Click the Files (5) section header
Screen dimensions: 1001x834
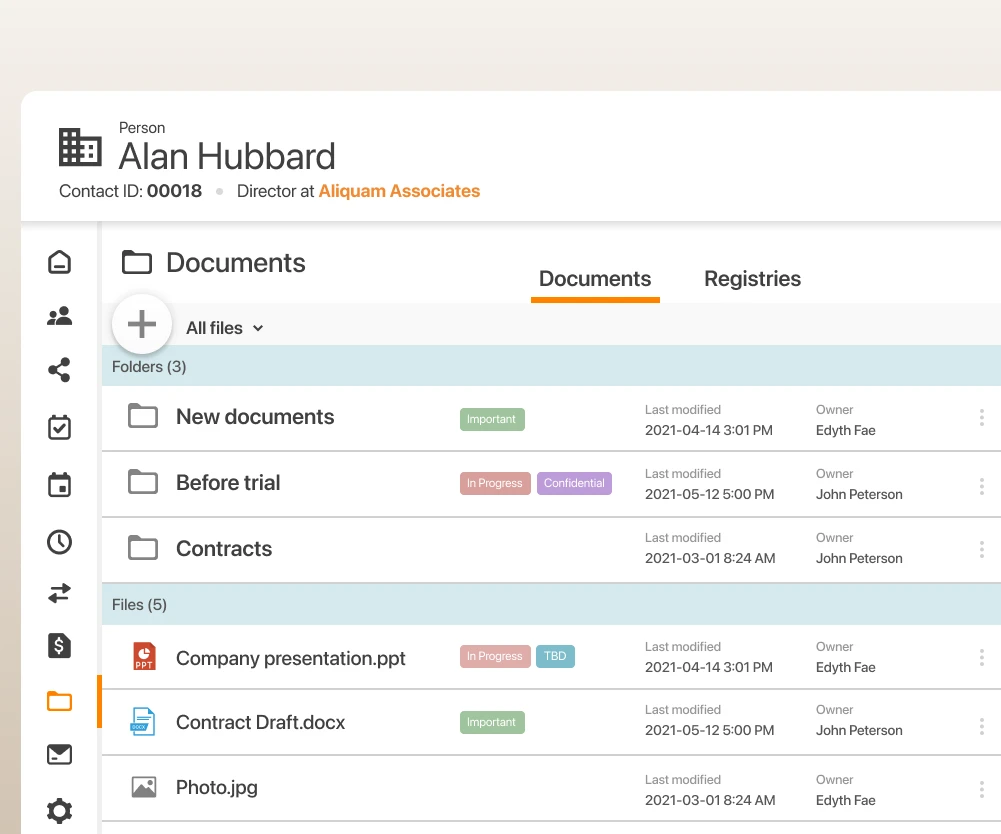[552, 604]
